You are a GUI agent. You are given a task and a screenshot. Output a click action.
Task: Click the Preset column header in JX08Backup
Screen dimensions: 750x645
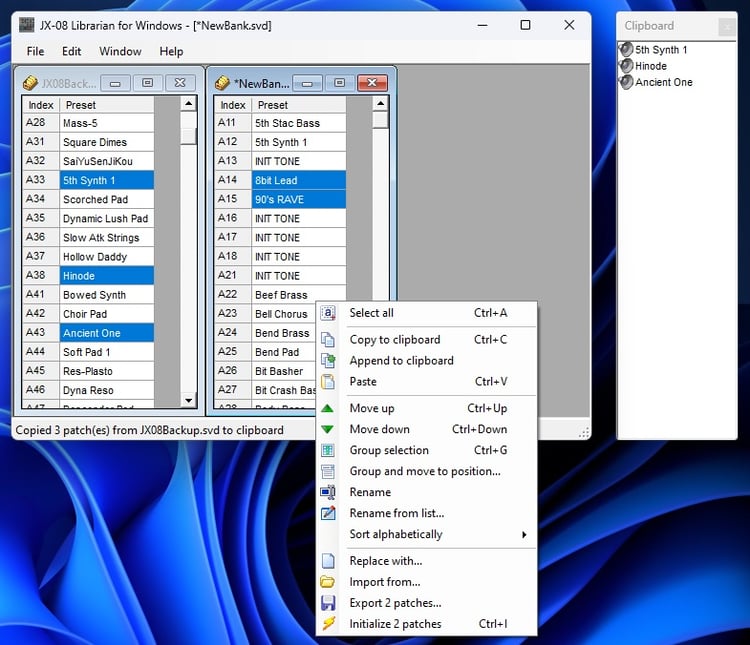[107, 105]
